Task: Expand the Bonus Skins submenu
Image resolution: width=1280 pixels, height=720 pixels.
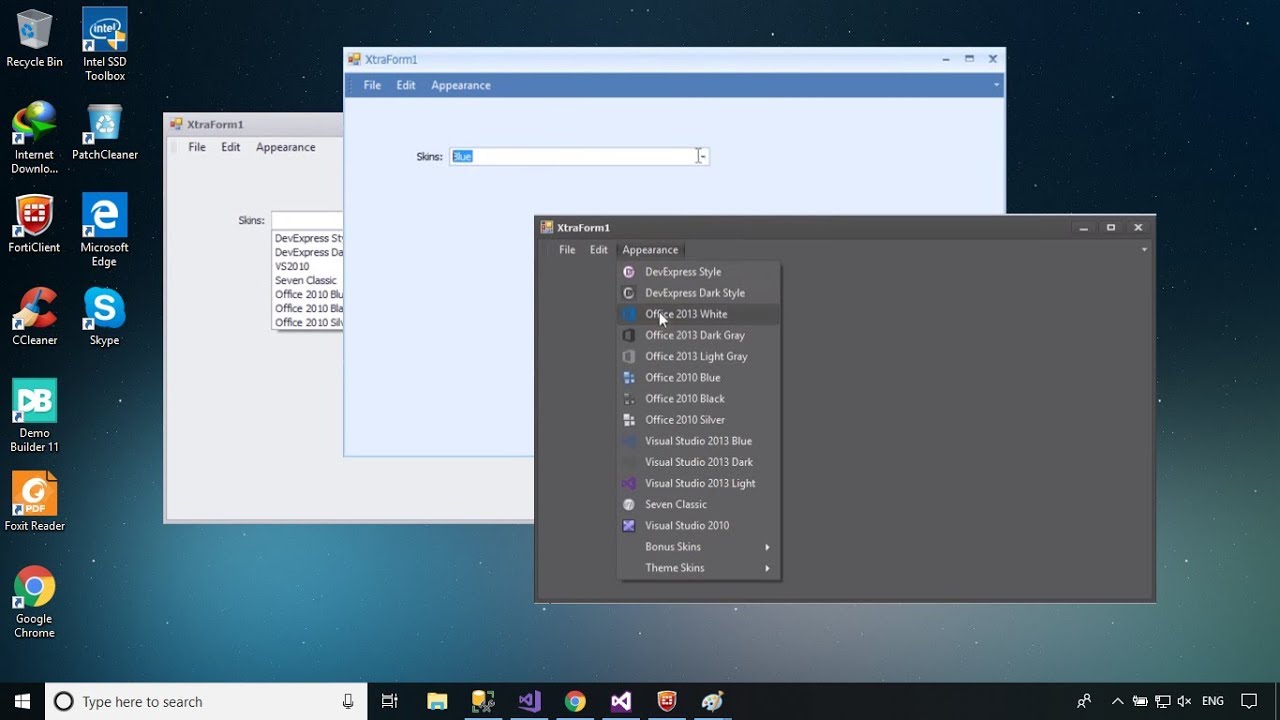Action: pyautogui.click(x=699, y=547)
